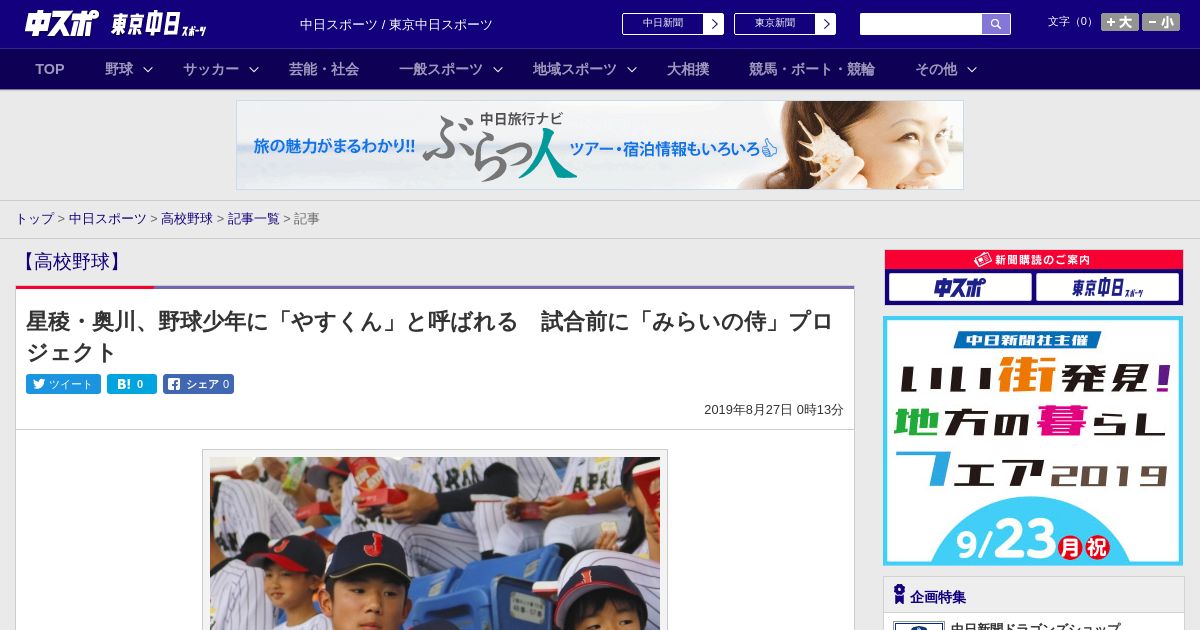This screenshot has width=1200, height=630.
Task: Go to 高校野球 breadcrumb link
Action: [187, 219]
